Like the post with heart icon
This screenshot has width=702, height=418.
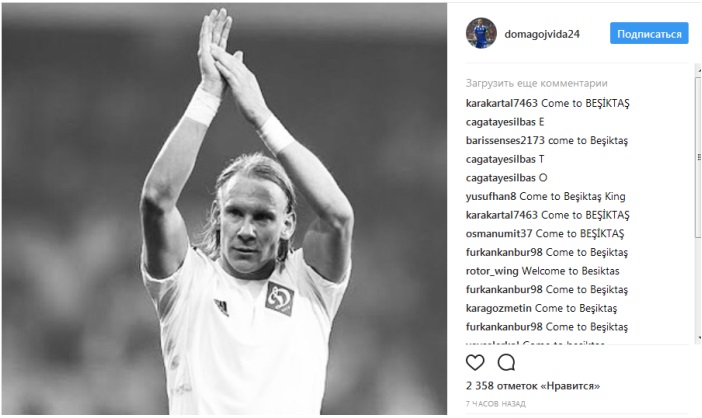tap(475, 363)
